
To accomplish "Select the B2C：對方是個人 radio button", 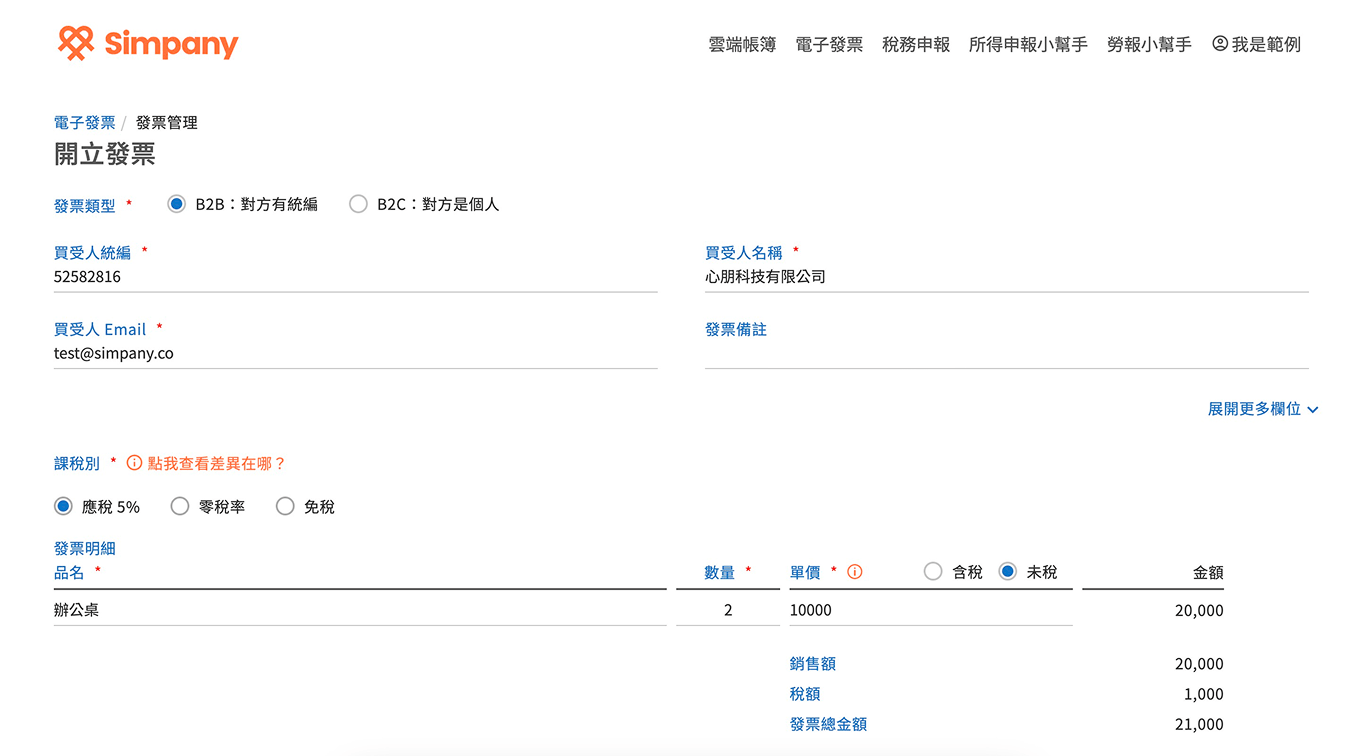I will [358, 203].
